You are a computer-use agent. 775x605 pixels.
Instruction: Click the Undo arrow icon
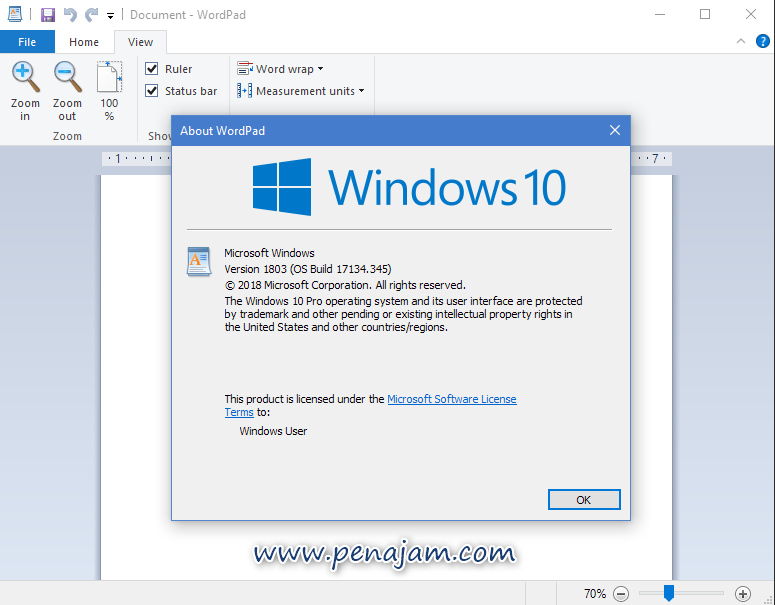coord(70,15)
